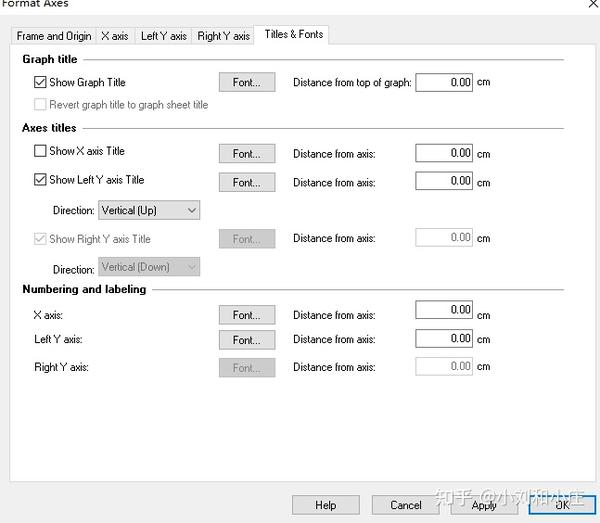Uncheck the Show Graph Title checkbox
The height and width of the screenshot is (523, 600).
pos(40,83)
